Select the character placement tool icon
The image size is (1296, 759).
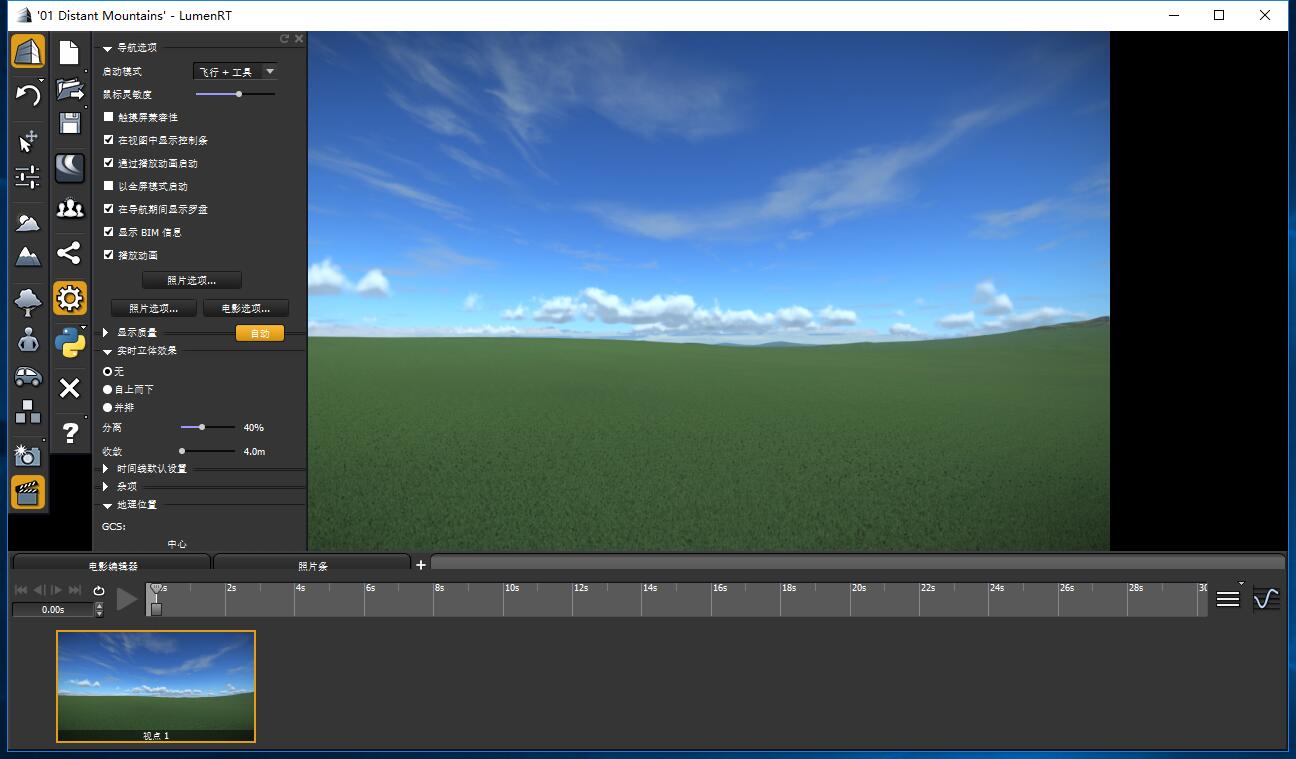pos(27,340)
